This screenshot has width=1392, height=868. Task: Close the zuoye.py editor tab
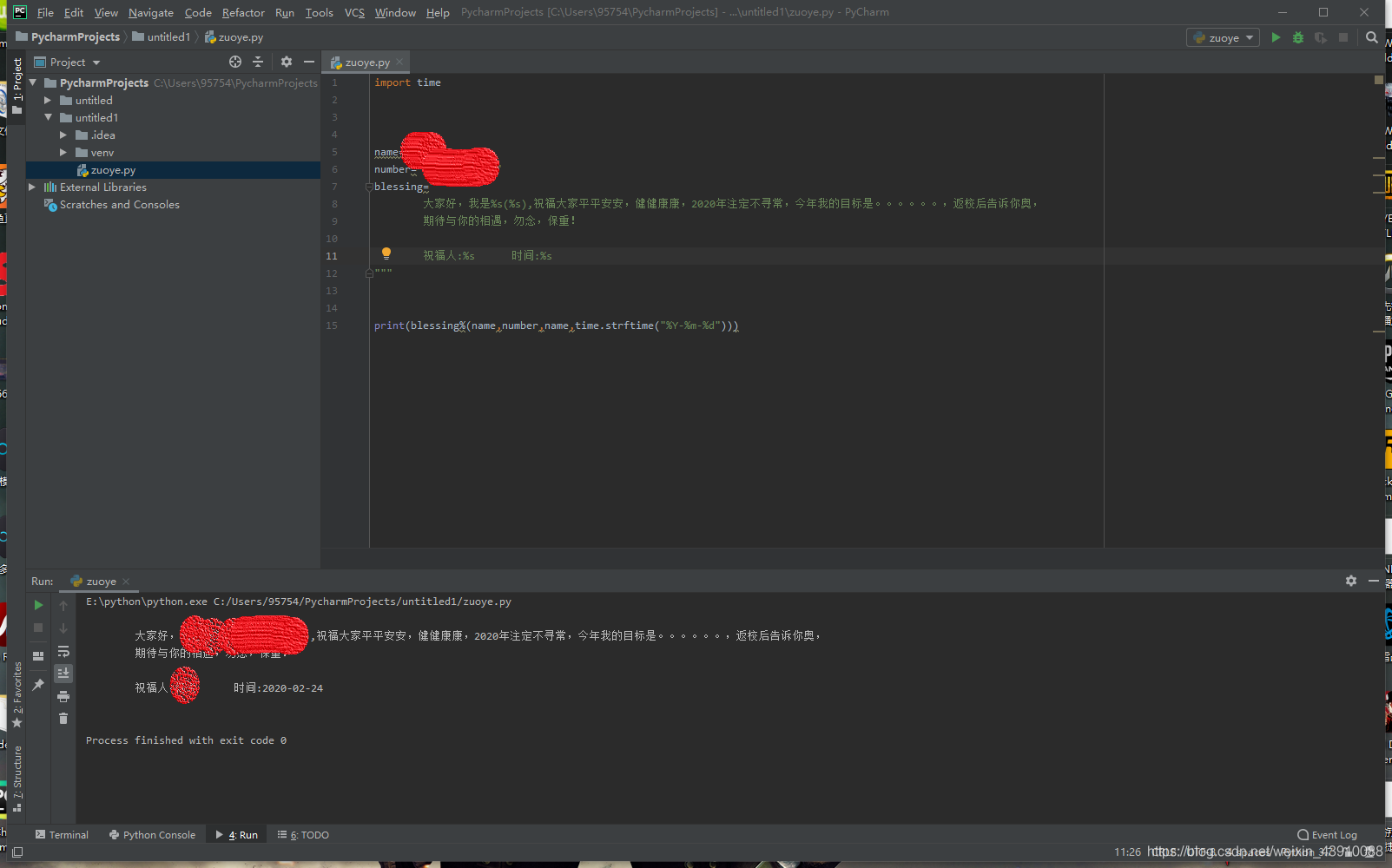(x=399, y=62)
